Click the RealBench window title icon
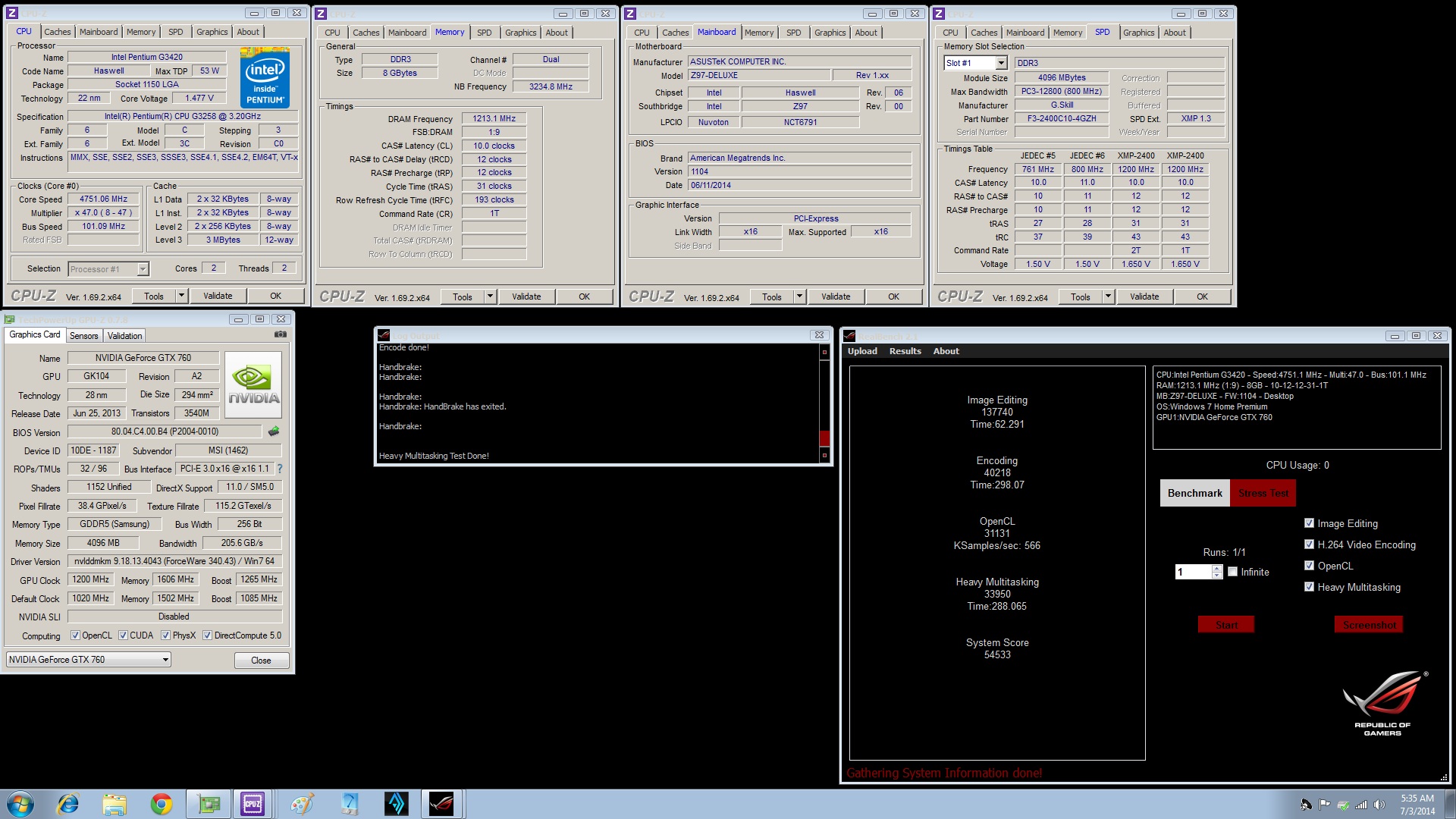1456x819 pixels. point(849,335)
